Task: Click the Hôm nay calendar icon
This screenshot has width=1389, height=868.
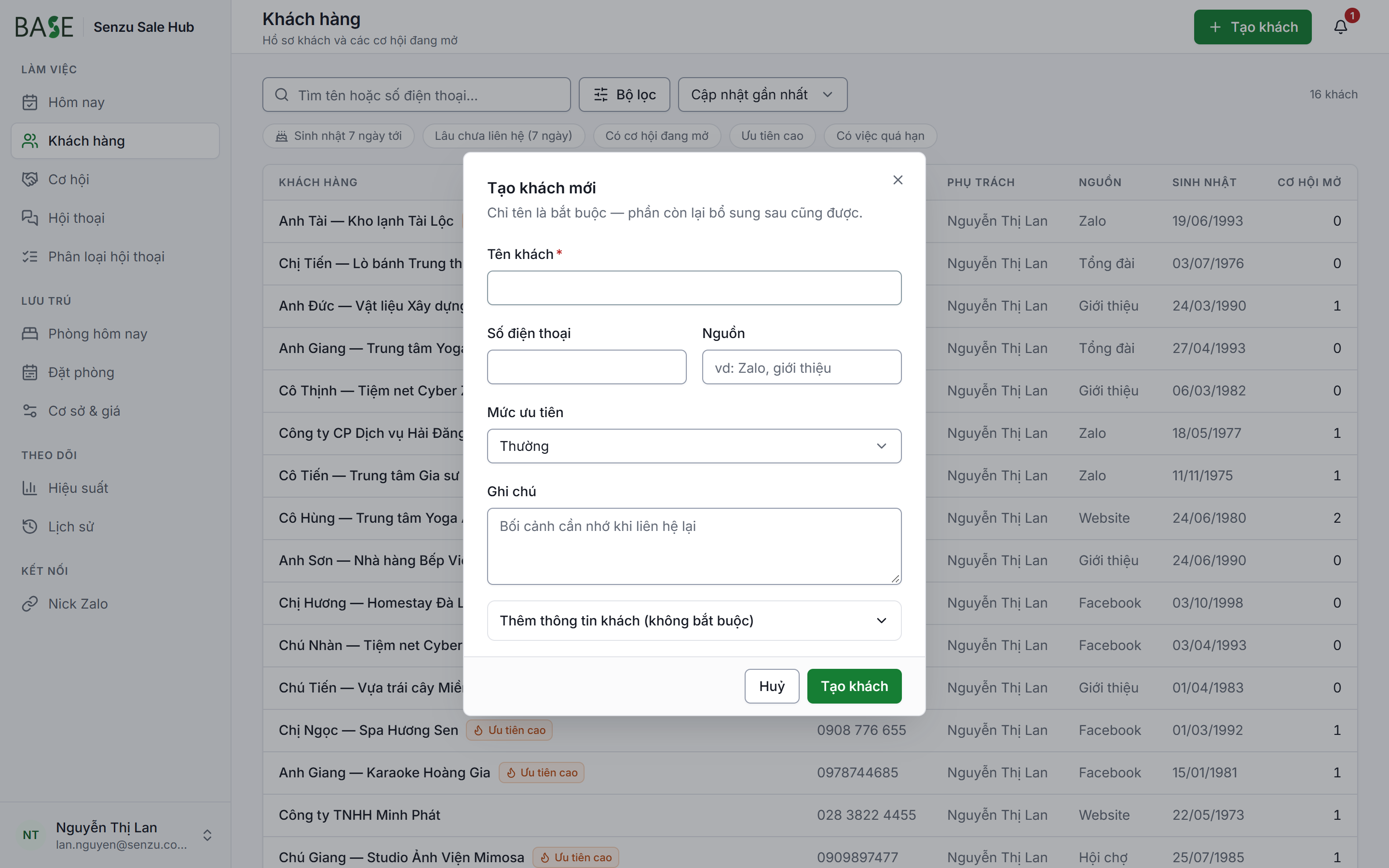Action: tap(30, 102)
